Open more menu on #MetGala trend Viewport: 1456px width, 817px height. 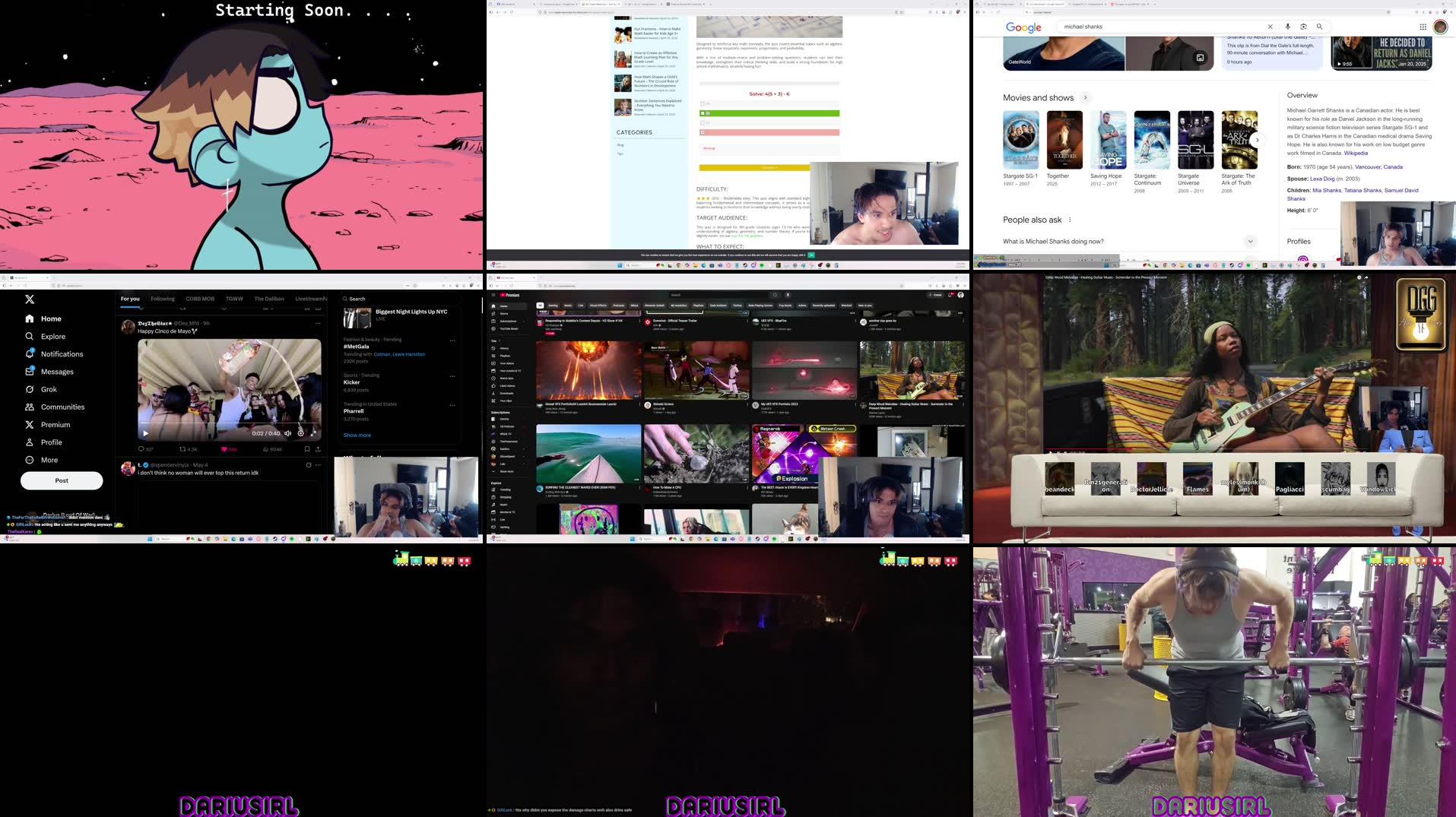(x=452, y=340)
